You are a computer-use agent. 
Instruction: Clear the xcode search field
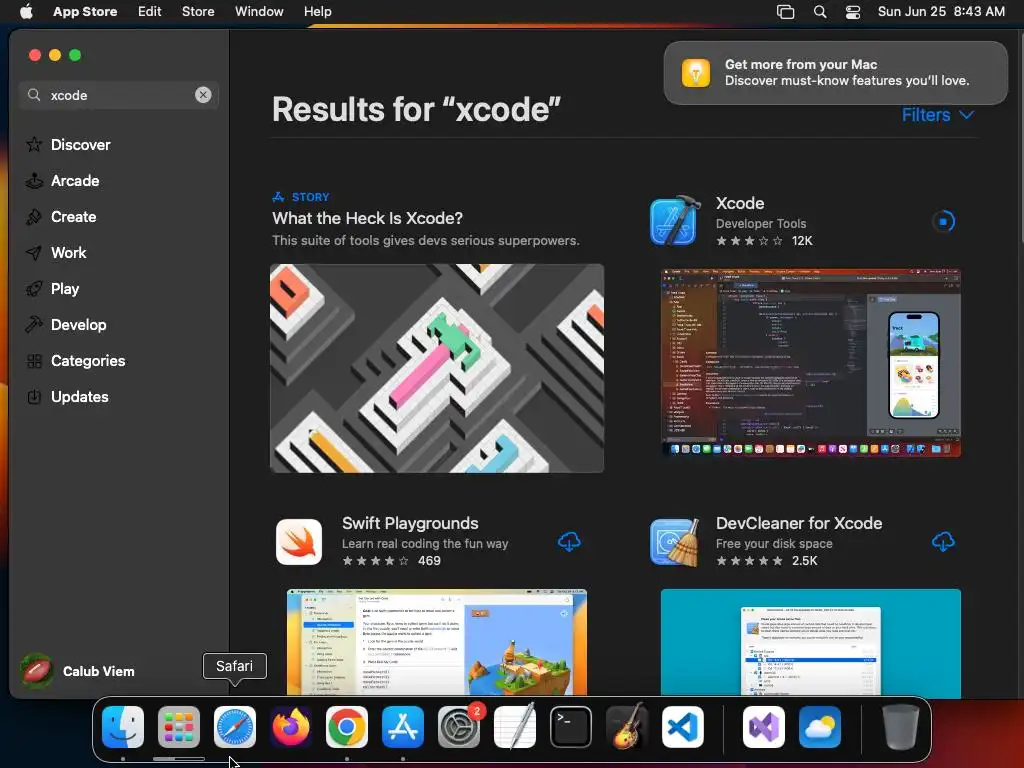tap(203, 95)
